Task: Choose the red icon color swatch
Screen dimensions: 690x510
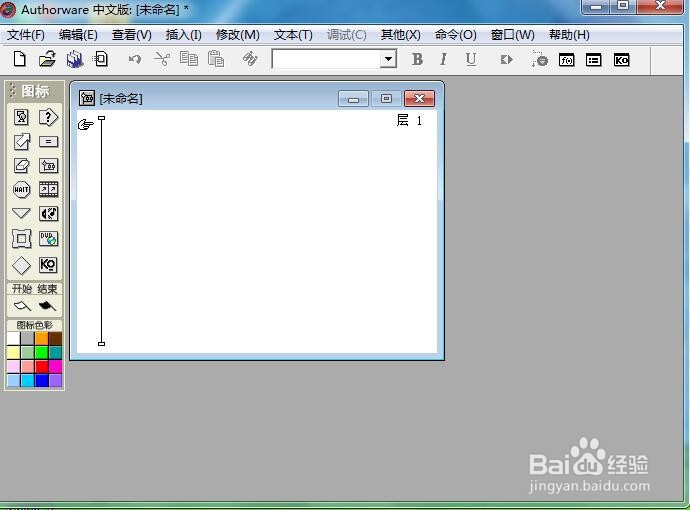Action: 41,366
